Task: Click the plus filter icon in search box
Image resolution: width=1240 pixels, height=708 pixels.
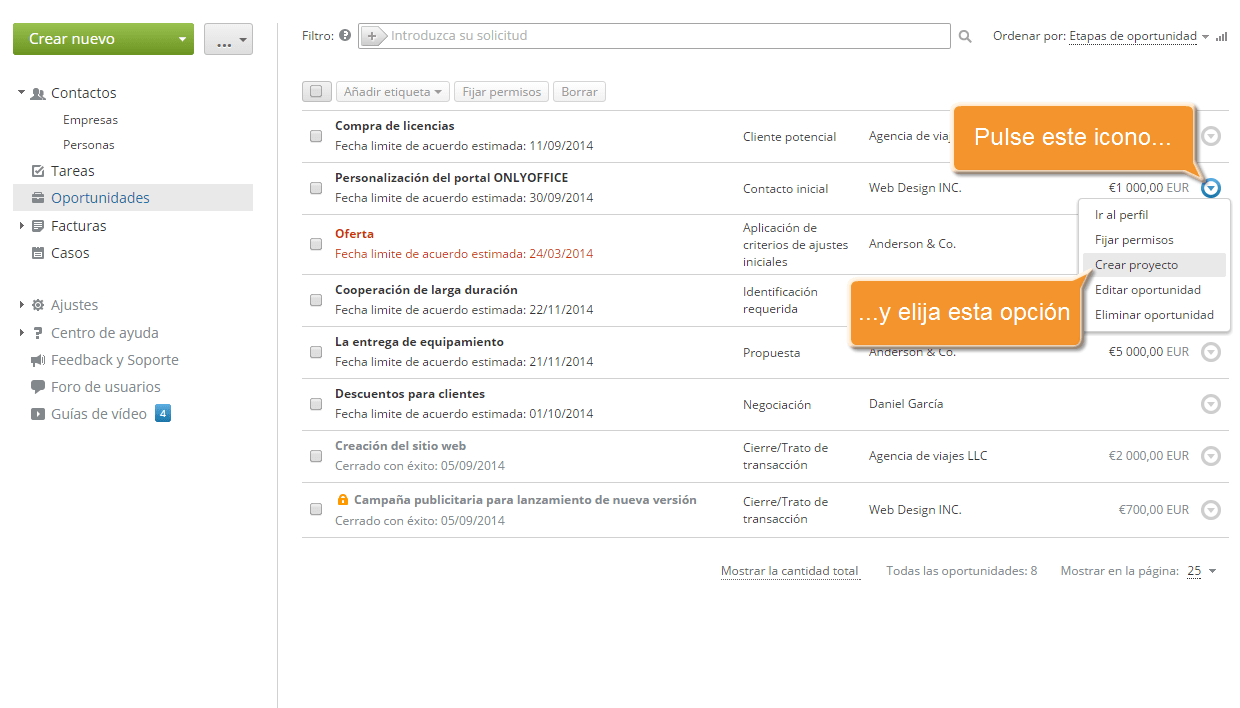Action: pos(372,36)
